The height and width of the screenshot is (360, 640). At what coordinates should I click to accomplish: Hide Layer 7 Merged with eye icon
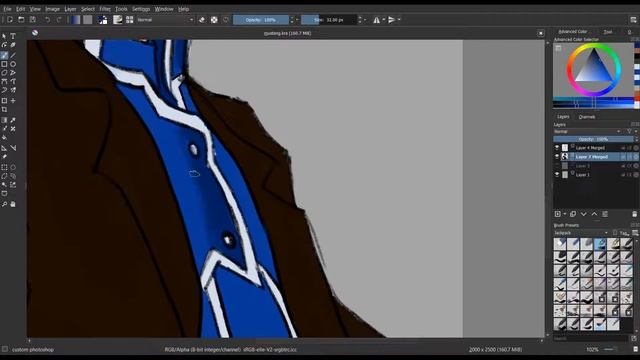point(557,157)
